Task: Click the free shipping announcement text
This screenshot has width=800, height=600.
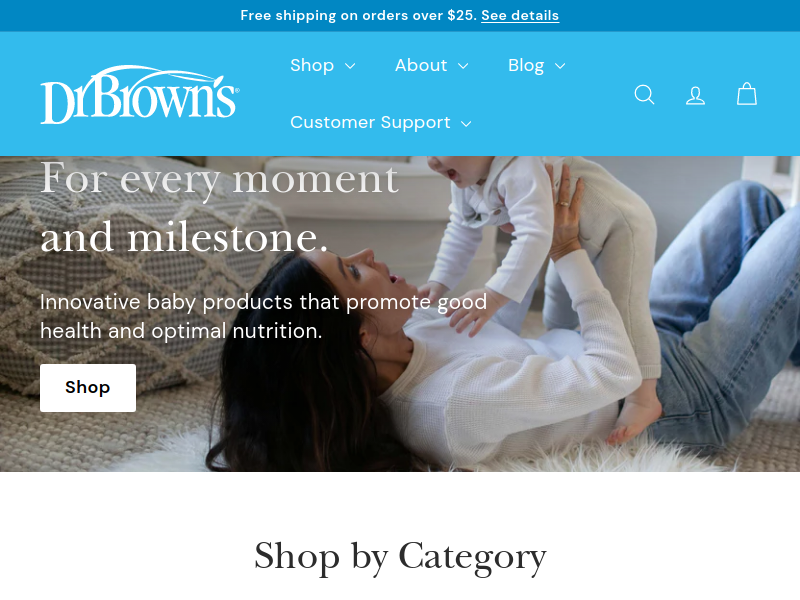Action: [x=359, y=15]
